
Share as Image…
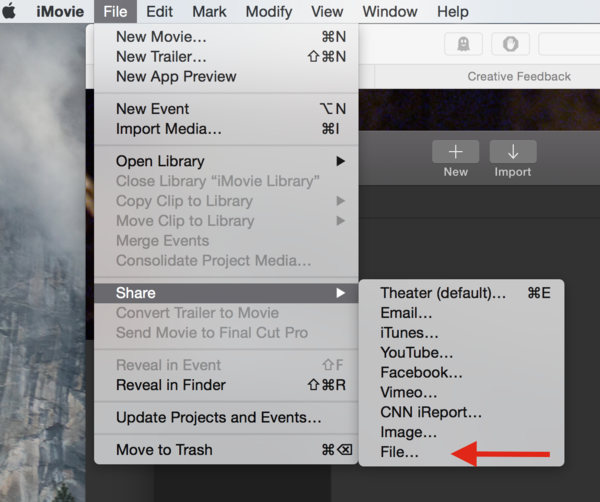[x=461, y=432]
